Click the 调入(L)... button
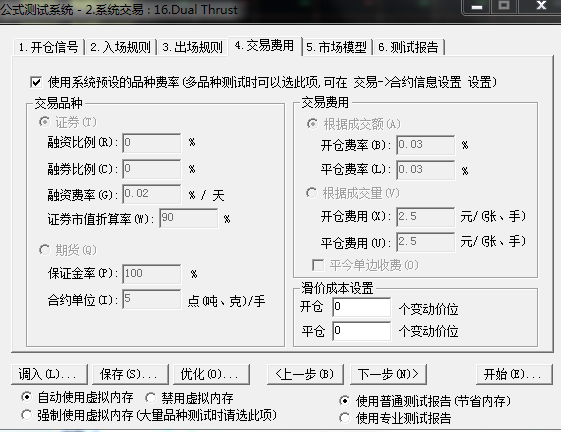The height and width of the screenshot is (432, 561). (49, 374)
